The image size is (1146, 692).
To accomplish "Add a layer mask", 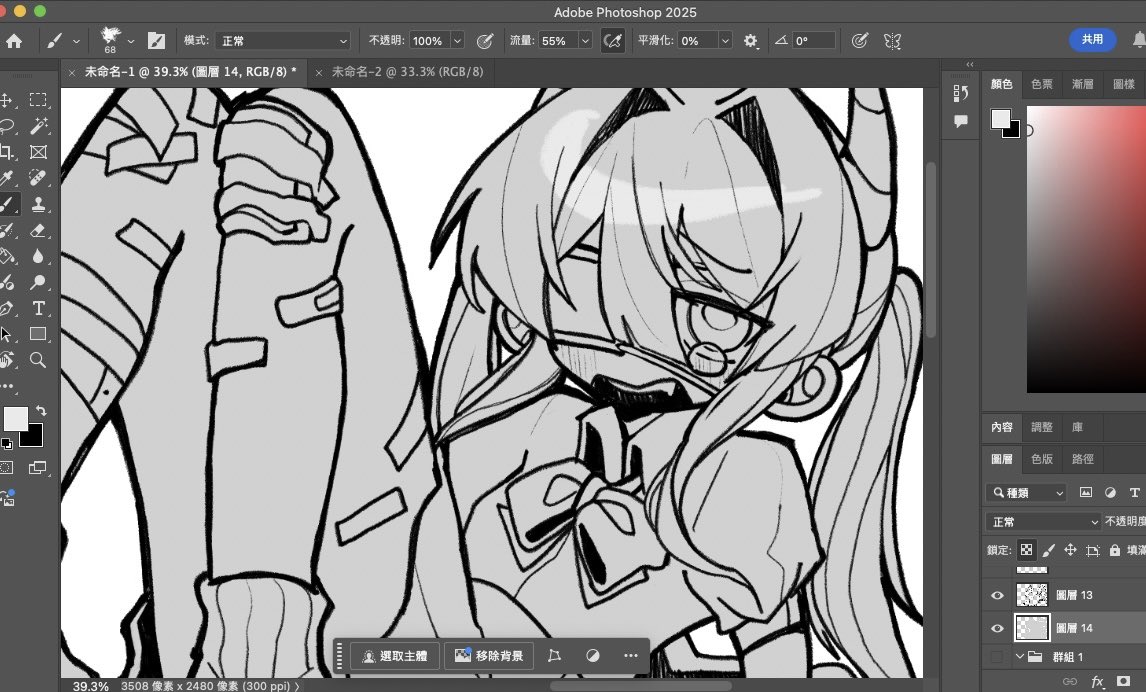I will pos(1123,681).
